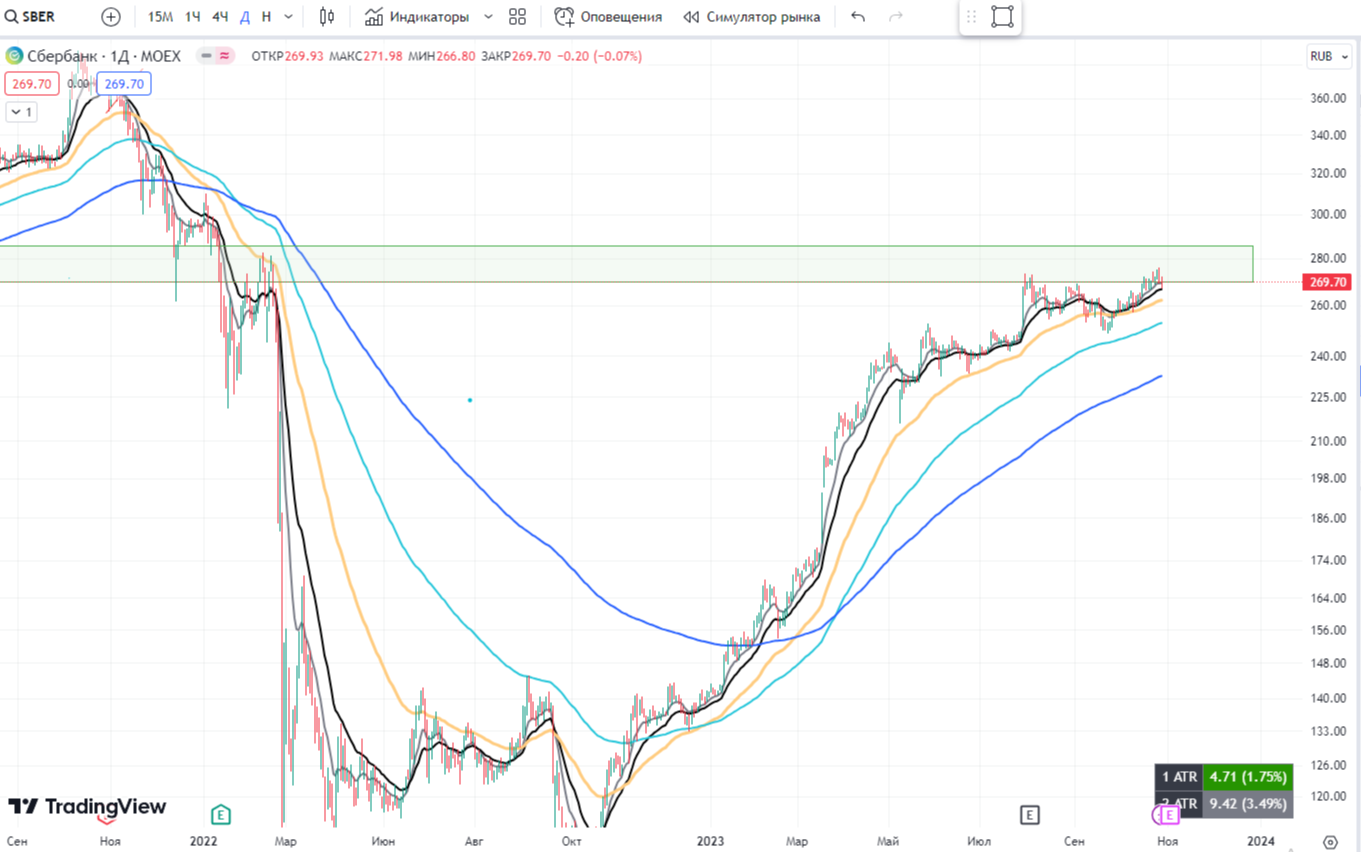Screen dimensions: 1361x852
Task: Click the −0.20 (−0.07%) change value
Action: pyautogui.click(x=599, y=56)
